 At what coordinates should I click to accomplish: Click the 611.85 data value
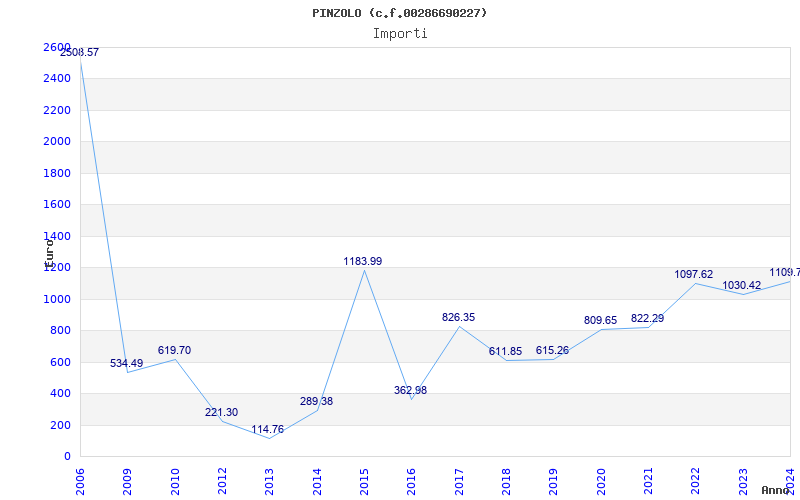(505, 351)
